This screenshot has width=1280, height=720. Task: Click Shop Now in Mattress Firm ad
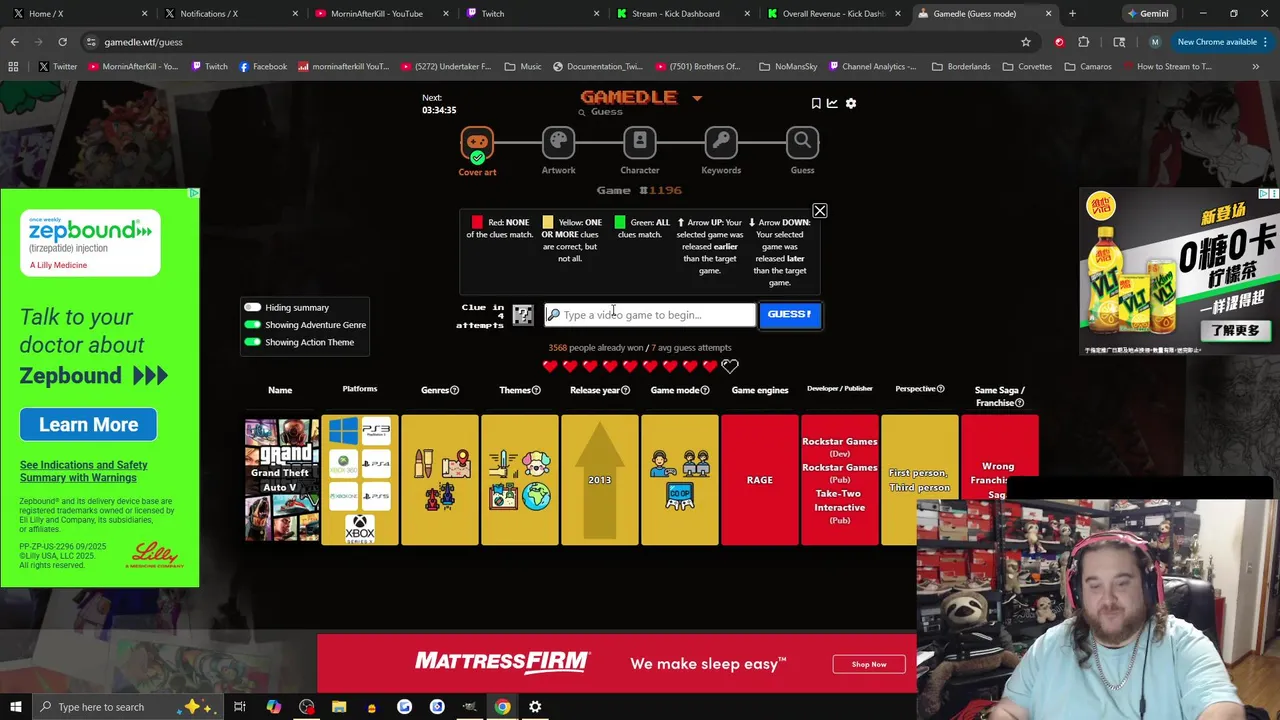[x=869, y=664]
